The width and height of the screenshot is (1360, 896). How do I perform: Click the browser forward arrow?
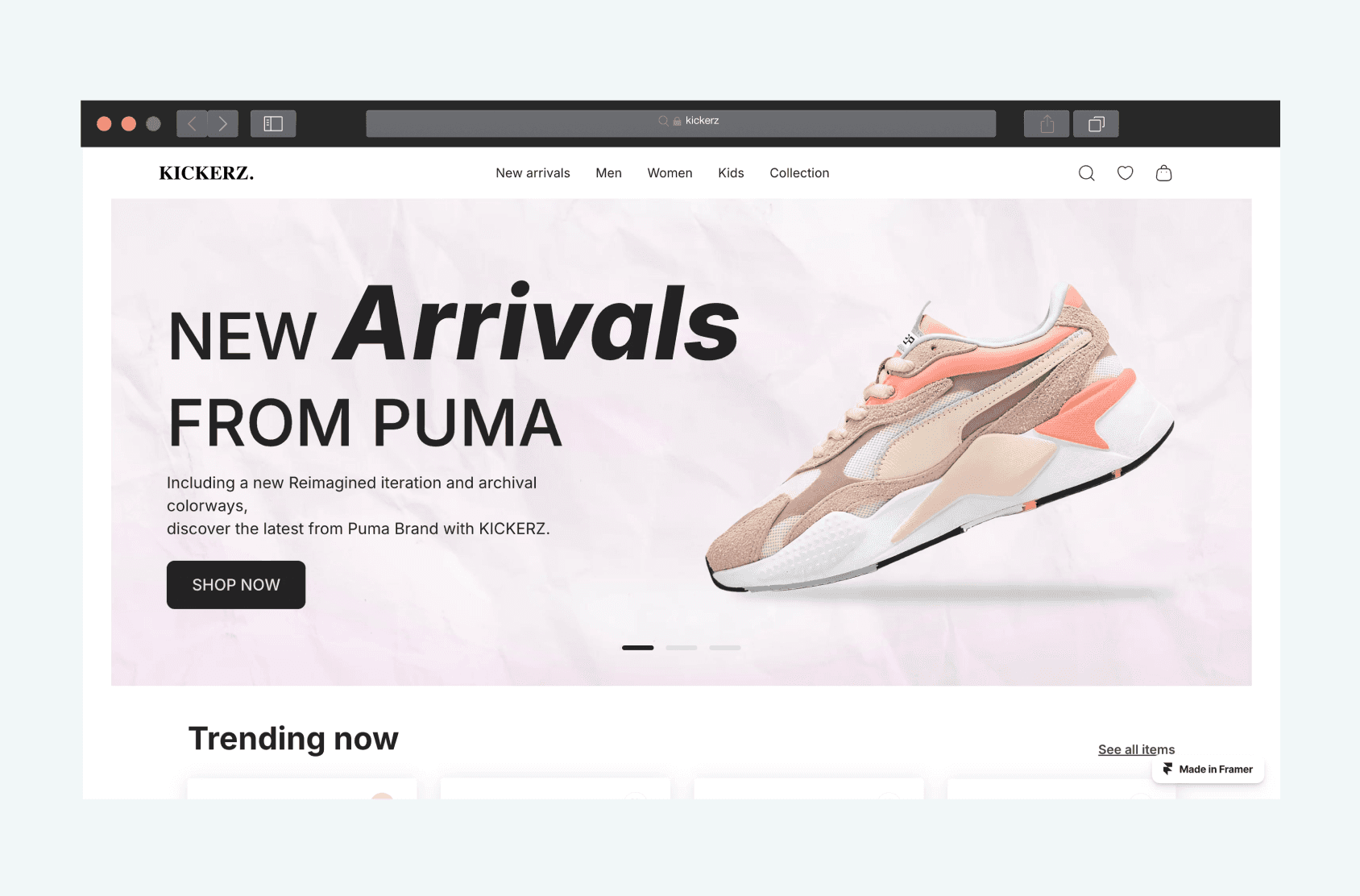tap(223, 123)
